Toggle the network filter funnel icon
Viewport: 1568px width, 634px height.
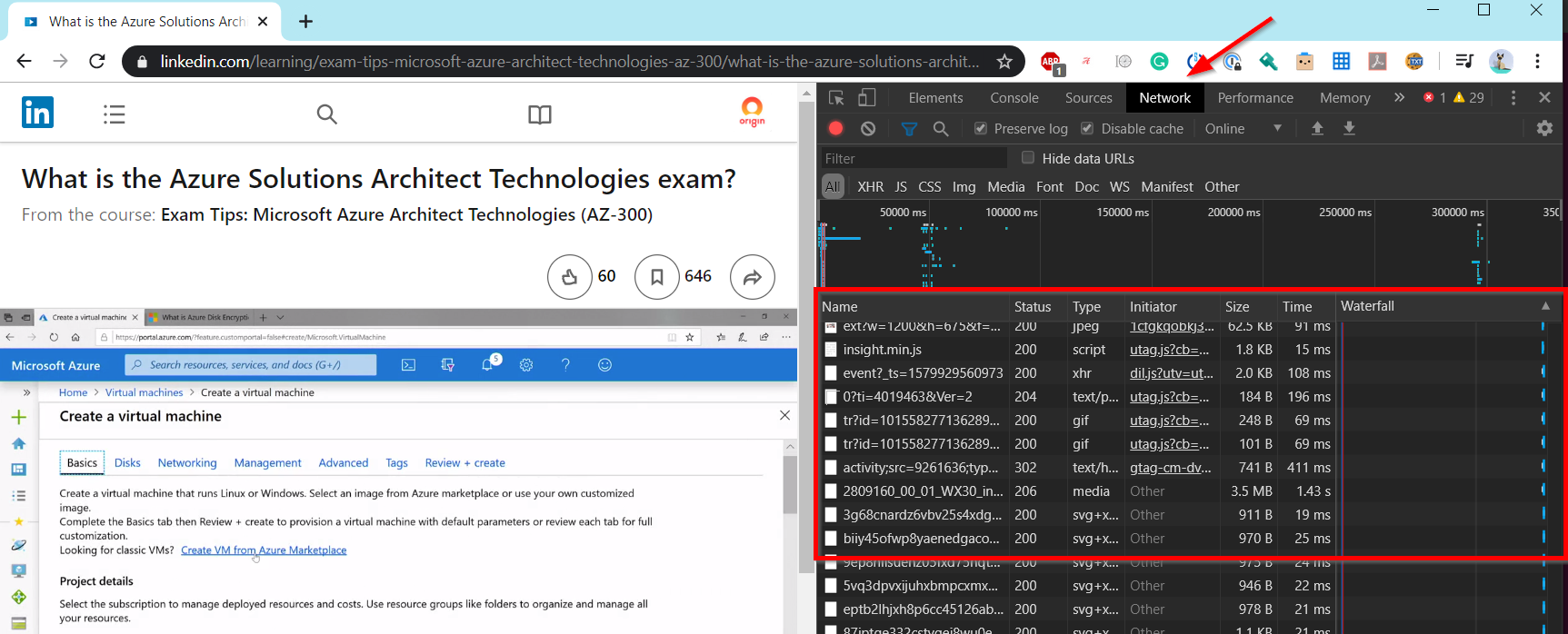coord(909,129)
